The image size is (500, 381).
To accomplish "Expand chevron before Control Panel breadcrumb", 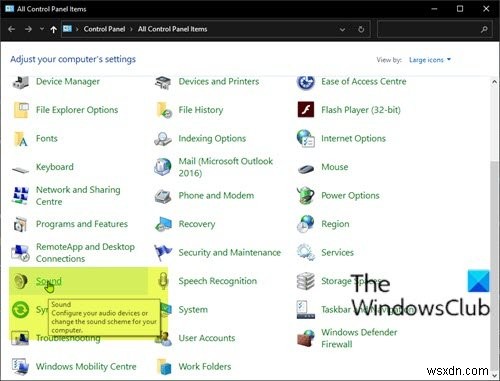I will 77,29.
